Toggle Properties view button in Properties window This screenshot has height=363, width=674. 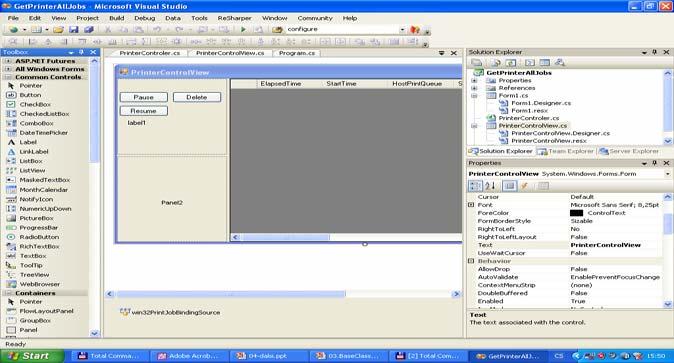click(x=509, y=186)
